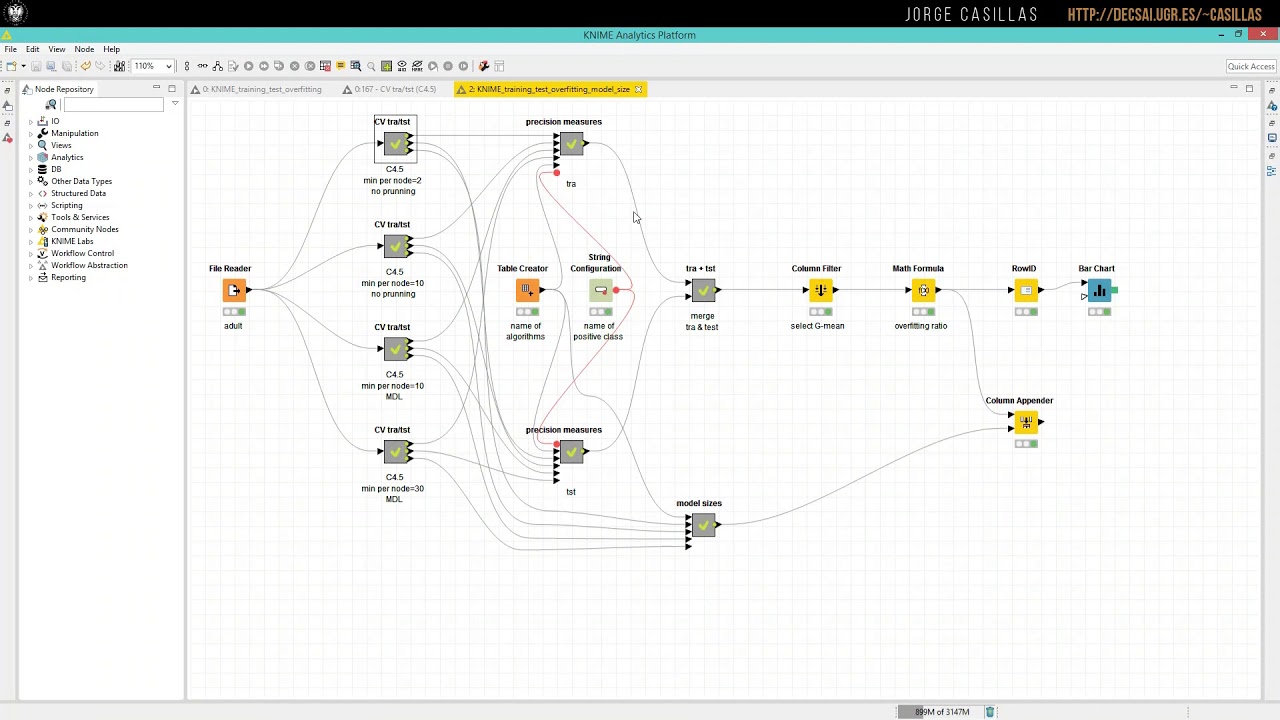The width and height of the screenshot is (1280, 720).
Task: Open the View menu
Action: (57, 49)
